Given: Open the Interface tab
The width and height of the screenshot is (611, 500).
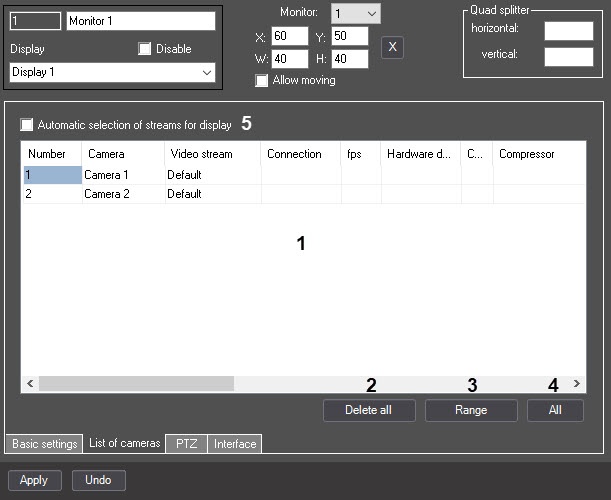Looking at the screenshot, I should [x=235, y=443].
